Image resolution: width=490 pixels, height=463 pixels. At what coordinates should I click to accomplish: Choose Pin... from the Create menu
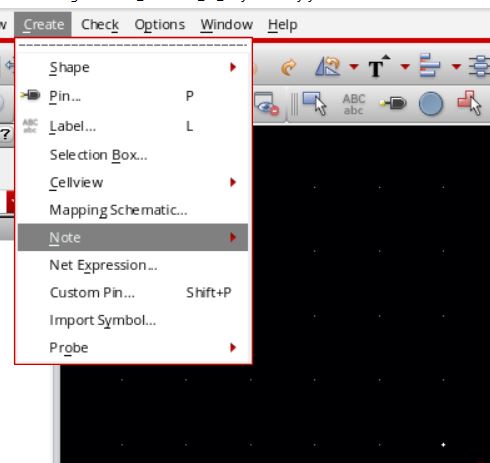pos(133,96)
